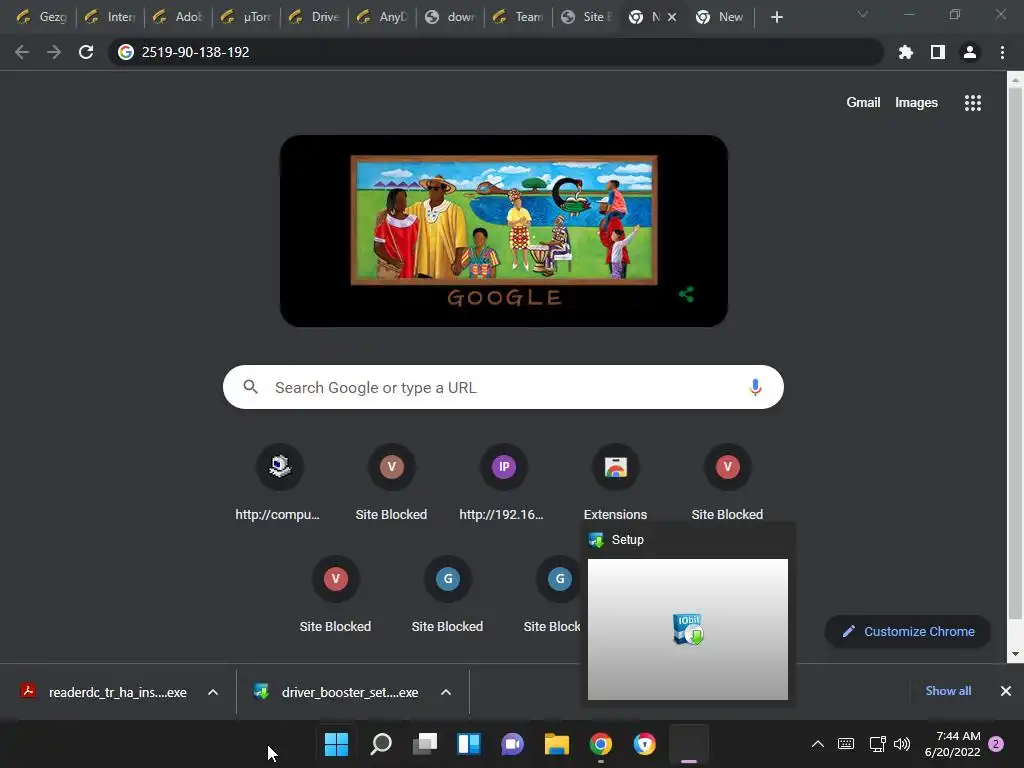Click the share icon on the Google Doodle
Image resolution: width=1024 pixels, height=768 pixels.
[686, 295]
